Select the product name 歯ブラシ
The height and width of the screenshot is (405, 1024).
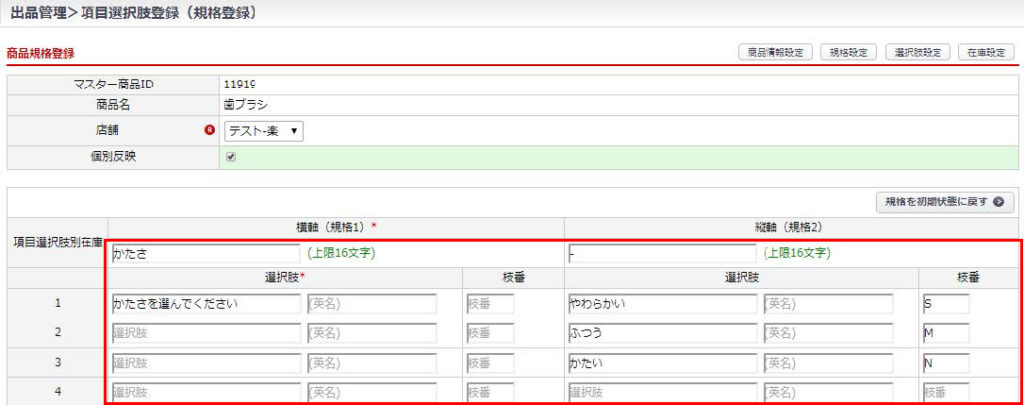click(245, 104)
